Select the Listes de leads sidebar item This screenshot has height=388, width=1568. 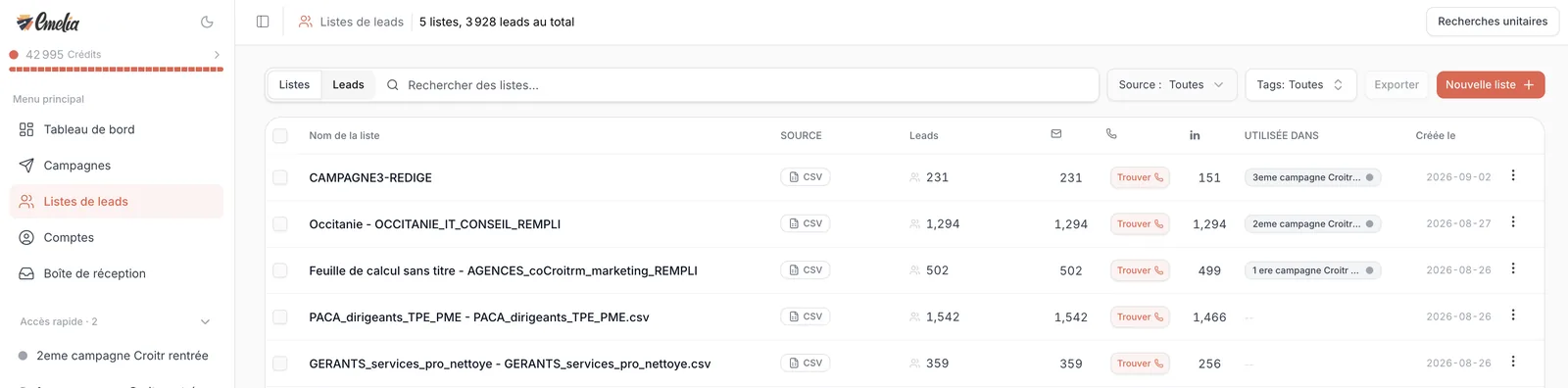point(117,202)
